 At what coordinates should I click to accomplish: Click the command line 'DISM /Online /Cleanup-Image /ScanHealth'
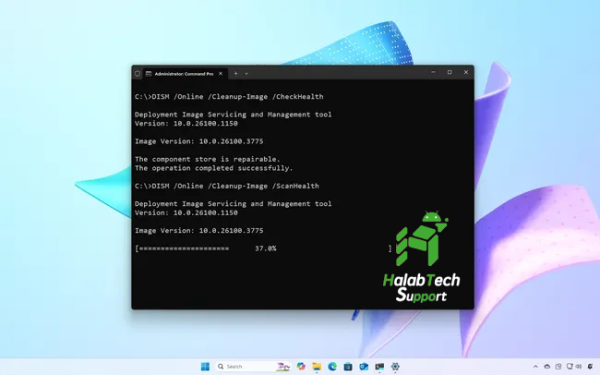coord(227,186)
